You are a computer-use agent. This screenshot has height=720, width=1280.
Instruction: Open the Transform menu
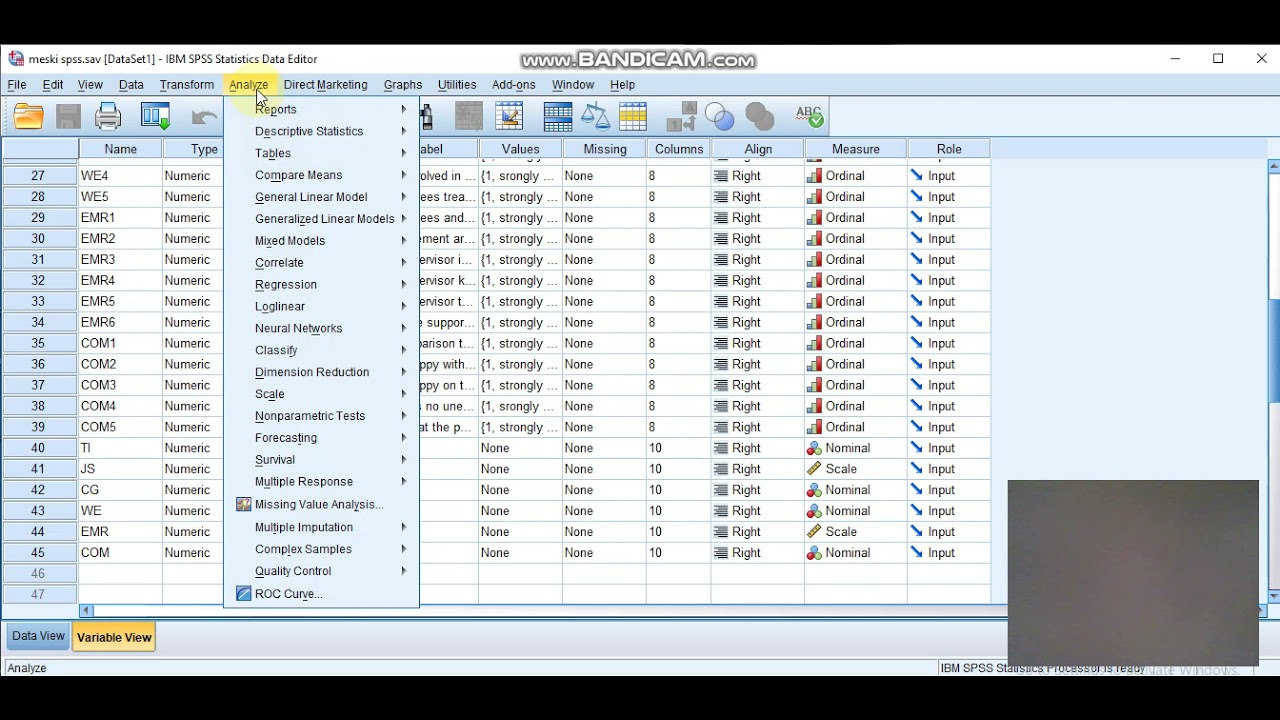click(187, 85)
